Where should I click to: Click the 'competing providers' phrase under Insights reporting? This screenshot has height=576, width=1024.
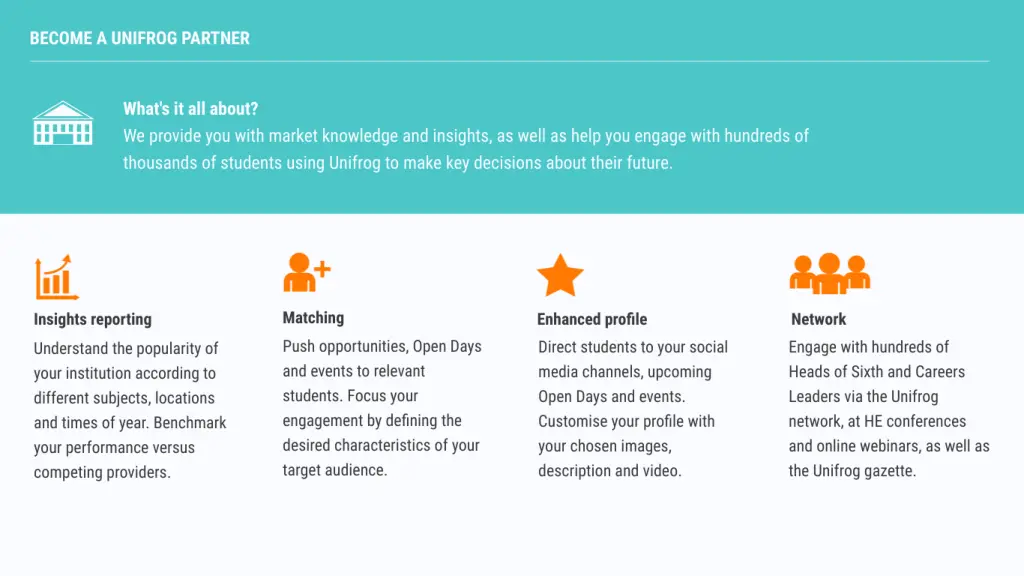102,473
